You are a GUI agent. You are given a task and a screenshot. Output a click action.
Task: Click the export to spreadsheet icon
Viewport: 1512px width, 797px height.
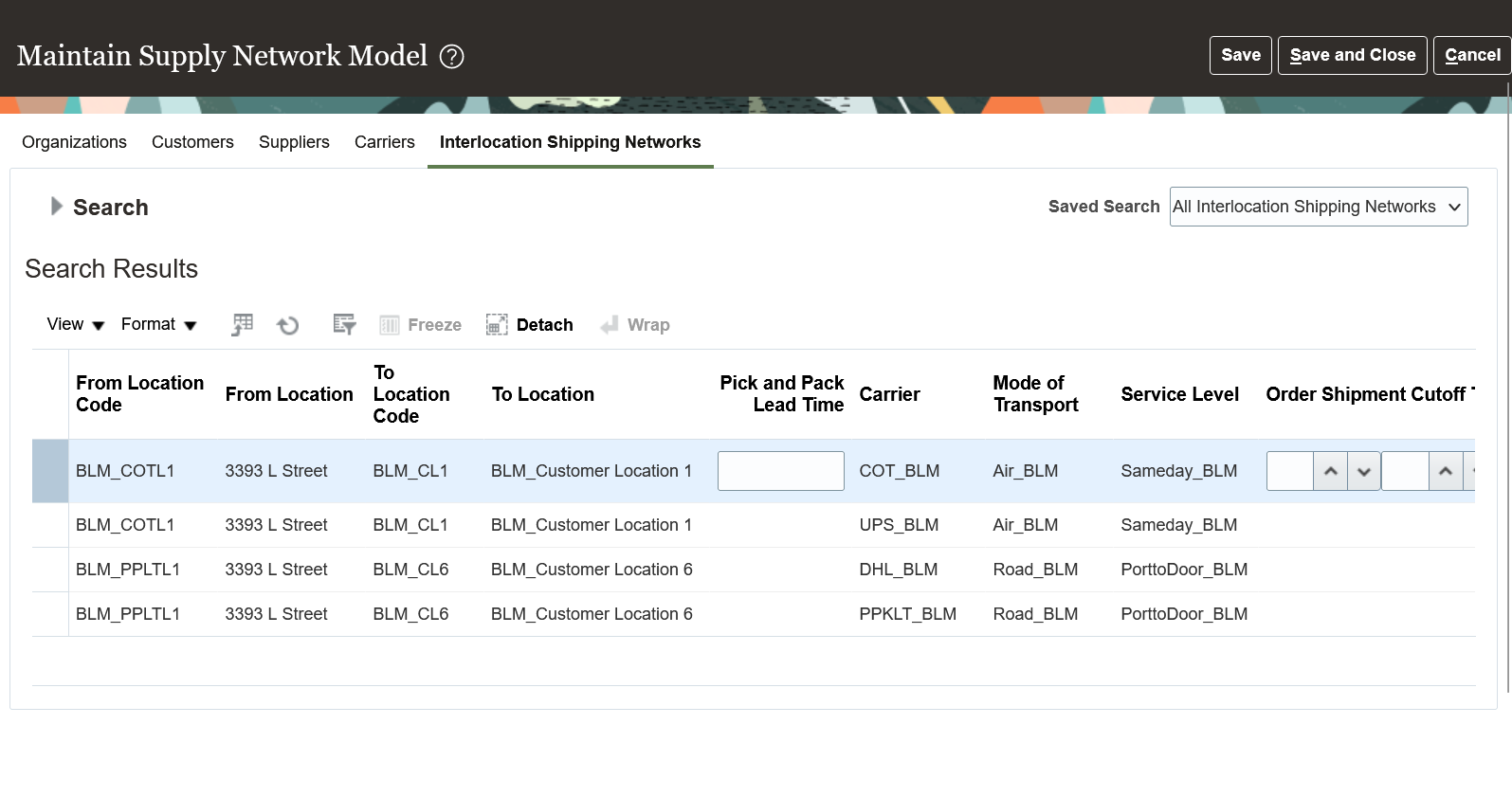click(243, 325)
